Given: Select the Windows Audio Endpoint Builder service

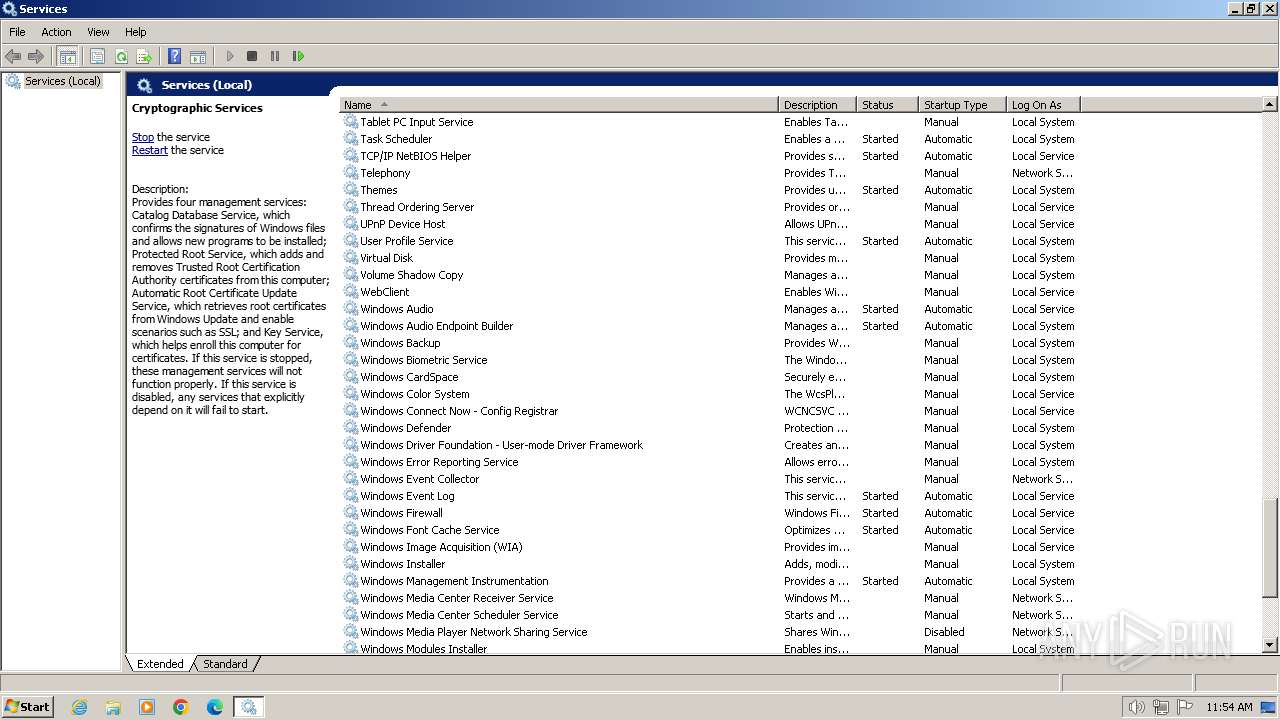Looking at the screenshot, I should [x=710, y=326].
